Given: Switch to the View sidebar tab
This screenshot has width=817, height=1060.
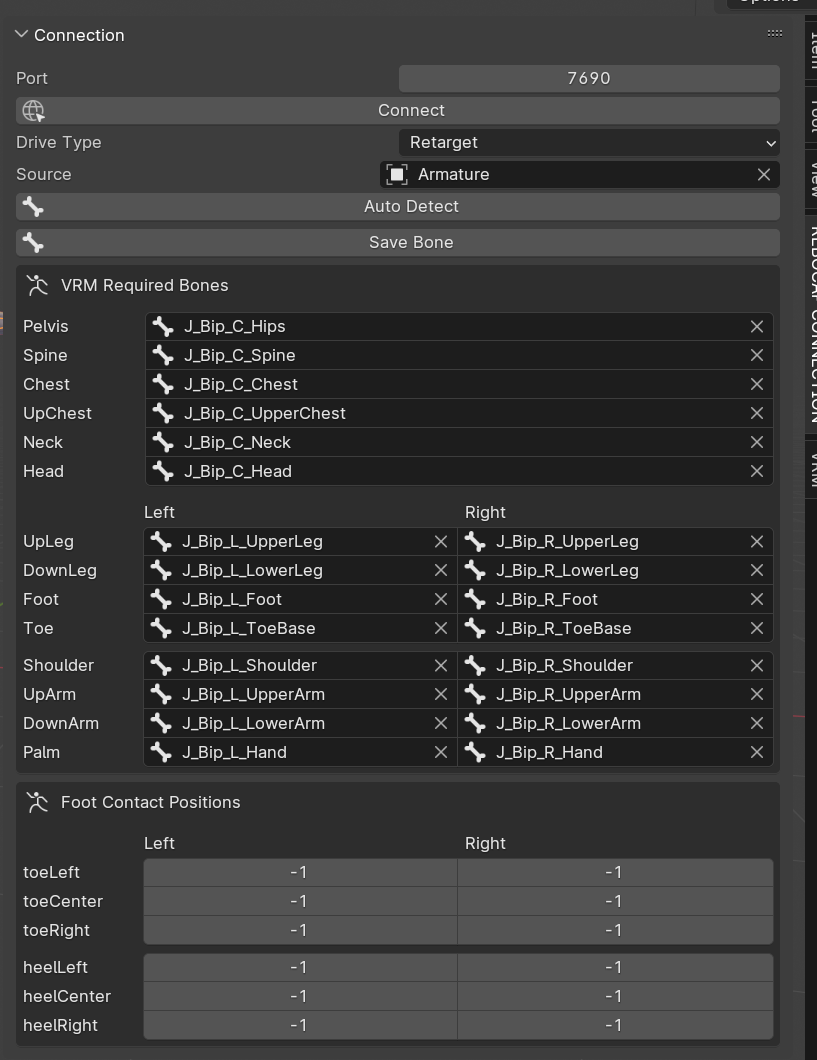Looking at the screenshot, I should (812, 180).
